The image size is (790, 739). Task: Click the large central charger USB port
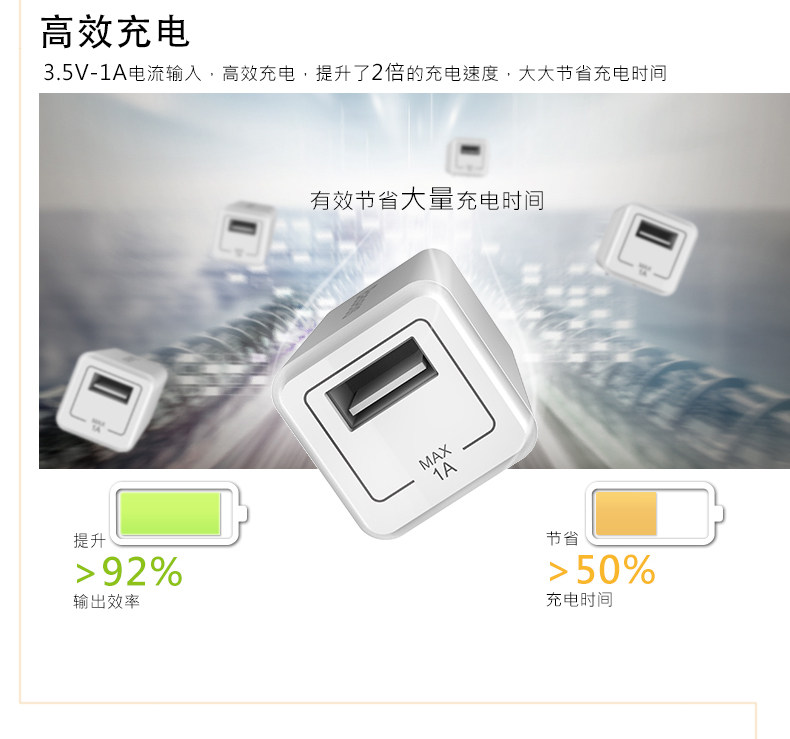click(x=382, y=384)
